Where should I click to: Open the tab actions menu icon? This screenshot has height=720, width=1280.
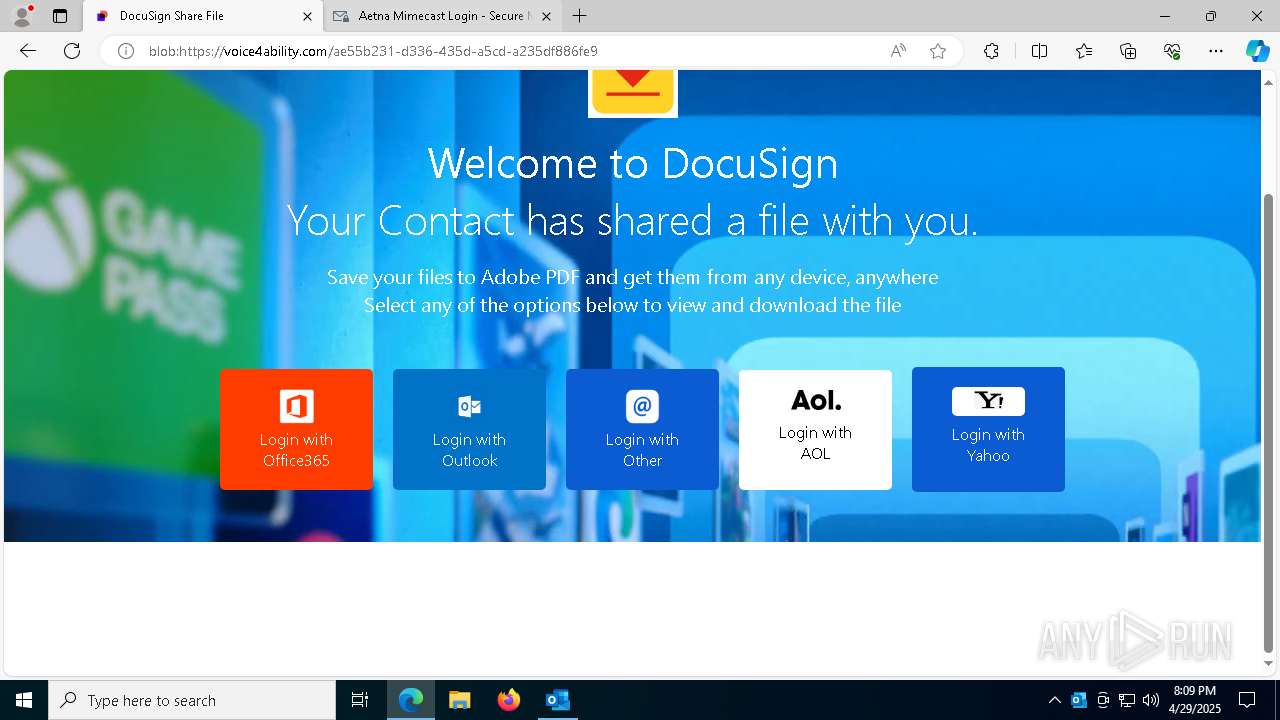point(60,16)
